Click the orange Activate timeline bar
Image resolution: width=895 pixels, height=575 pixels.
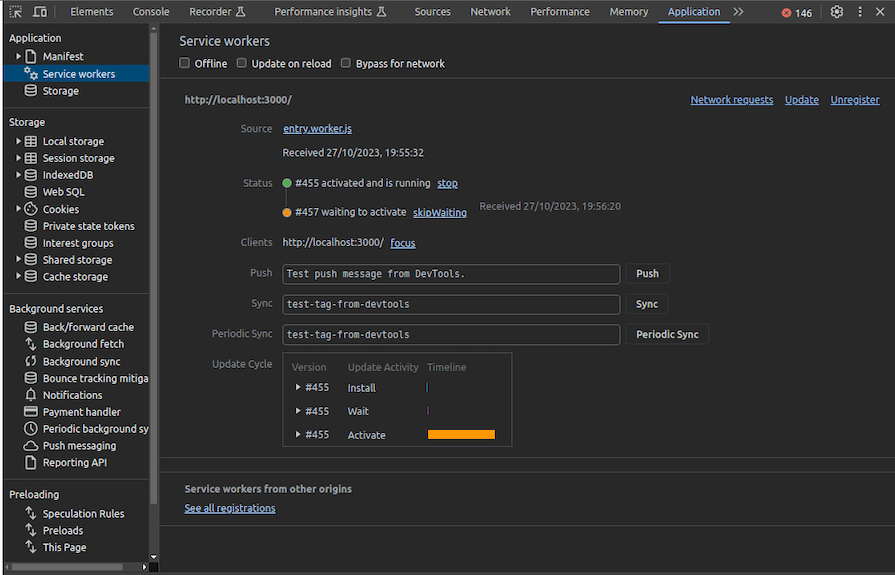point(461,435)
